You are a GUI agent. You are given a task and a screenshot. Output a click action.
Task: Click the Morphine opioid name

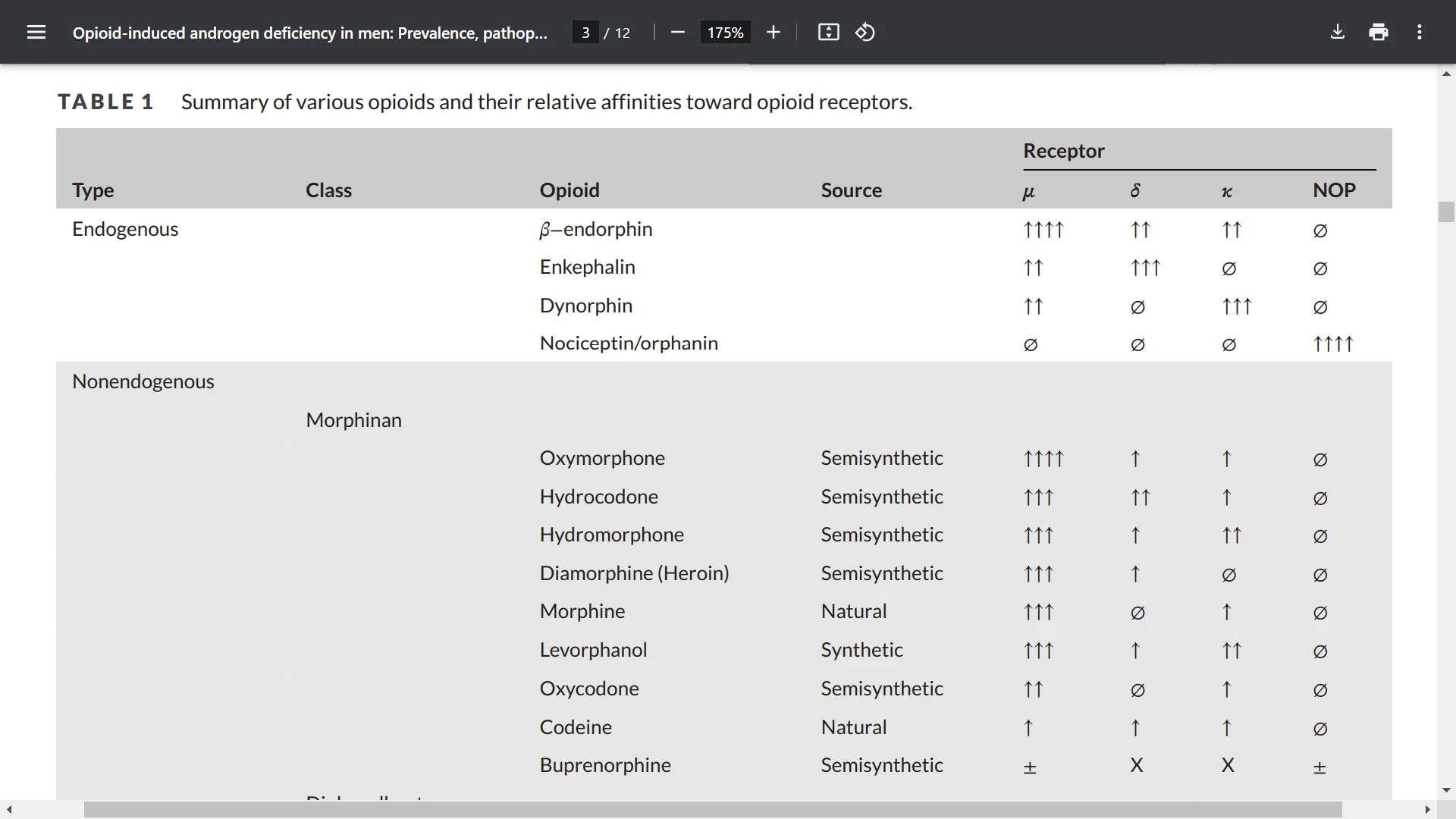click(582, 611)
